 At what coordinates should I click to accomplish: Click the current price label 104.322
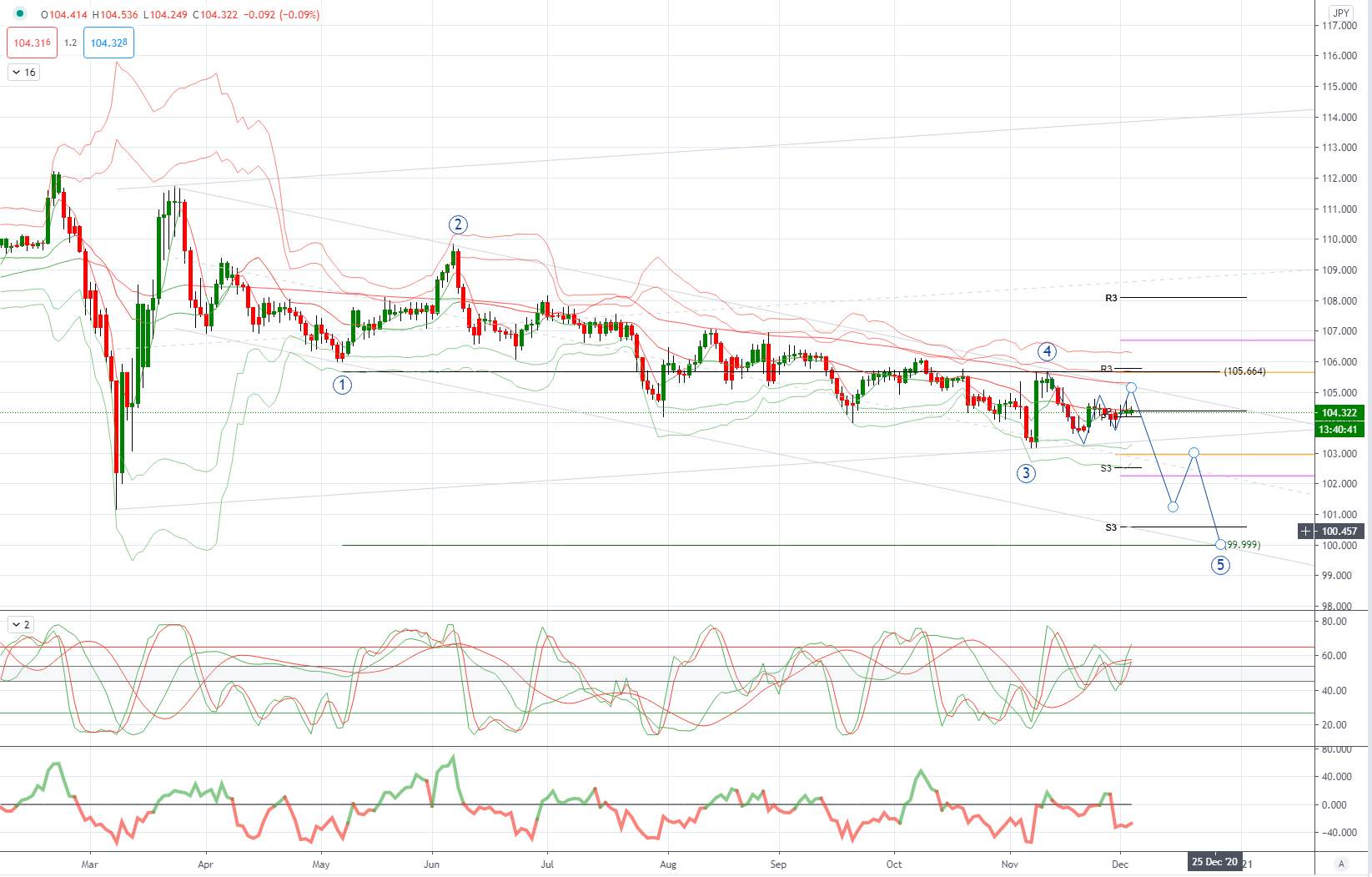click(x=1339, y=413)
